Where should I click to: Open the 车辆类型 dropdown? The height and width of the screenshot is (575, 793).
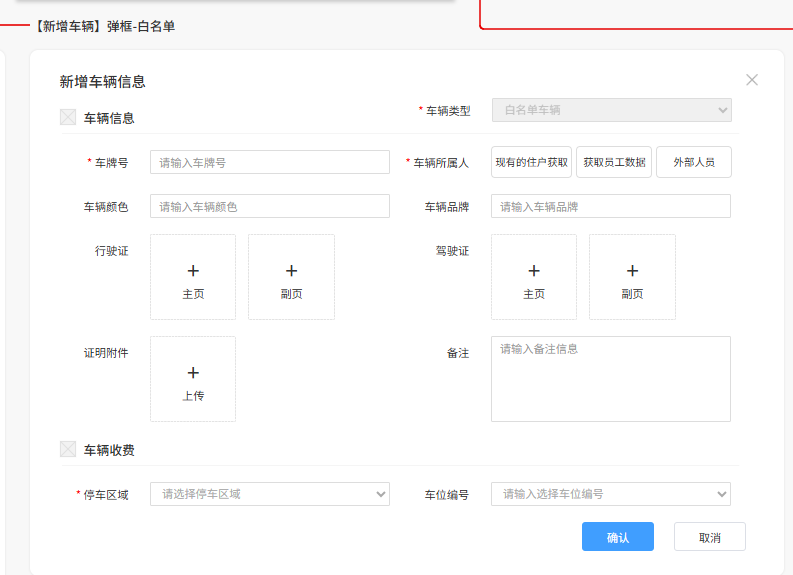click(x=611, y=110)
